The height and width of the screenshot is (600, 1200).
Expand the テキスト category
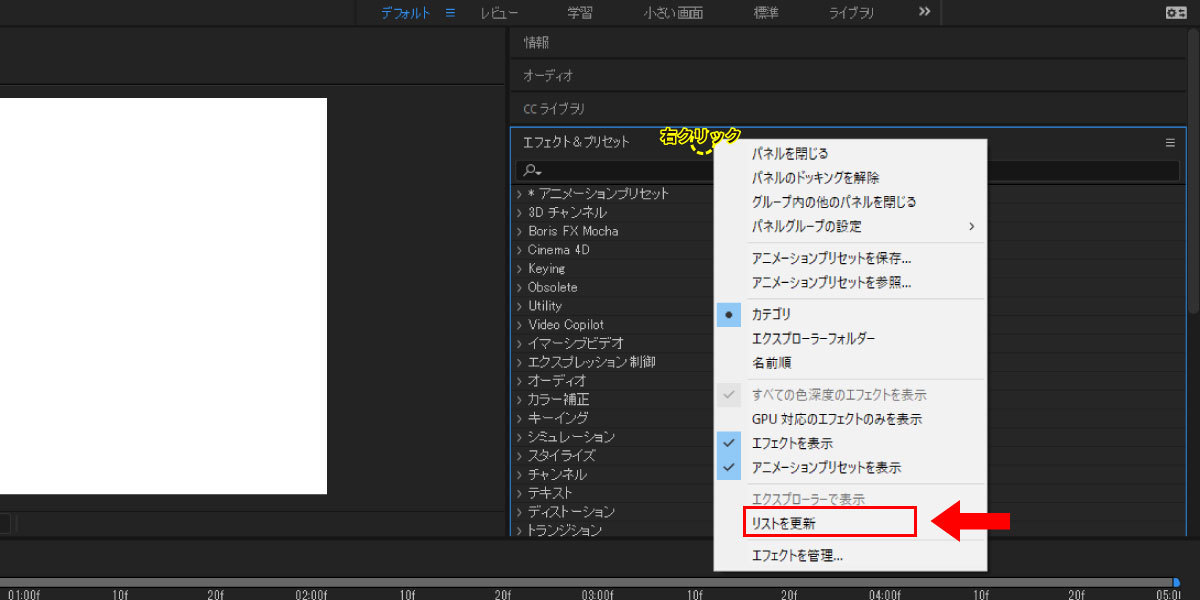tap(520, 493)
